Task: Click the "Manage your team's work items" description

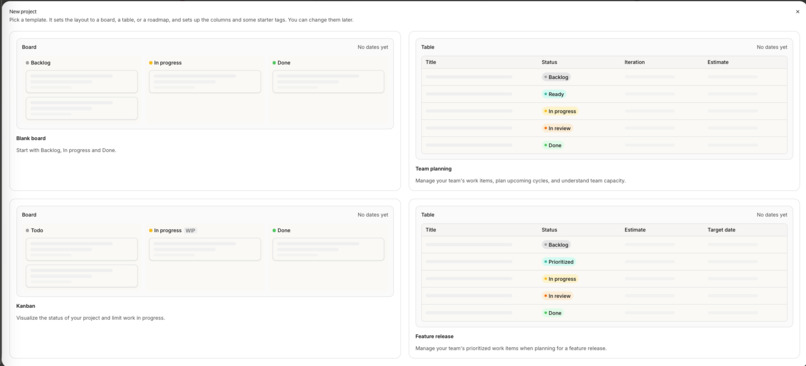Action: point(520,180)
